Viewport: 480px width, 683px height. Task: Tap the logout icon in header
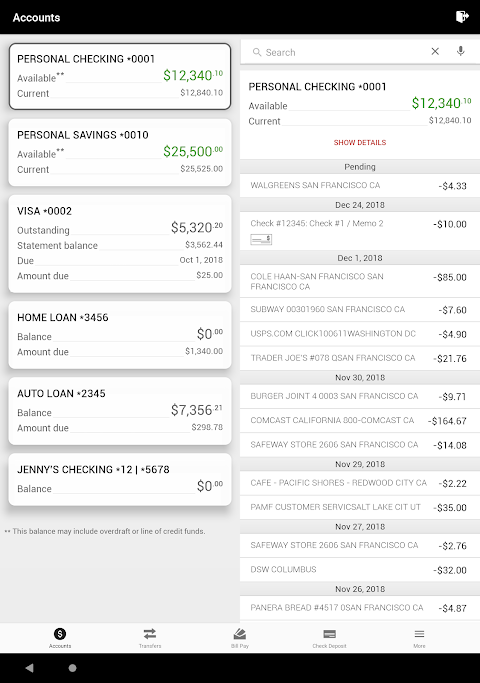pyautogui.click(x=462, y=17)
